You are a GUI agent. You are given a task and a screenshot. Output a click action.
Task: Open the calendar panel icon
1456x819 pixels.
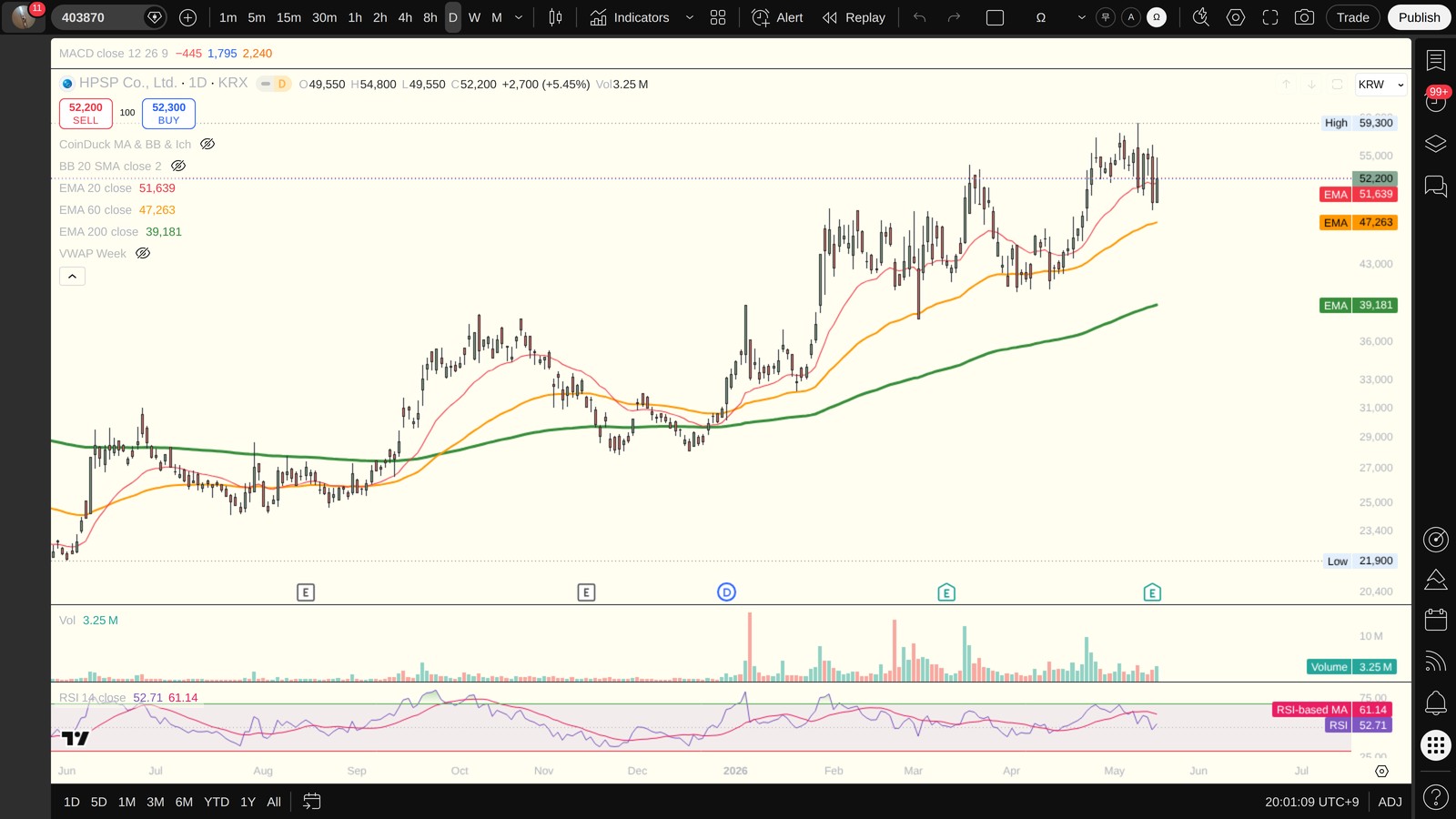pos(1435,620)
